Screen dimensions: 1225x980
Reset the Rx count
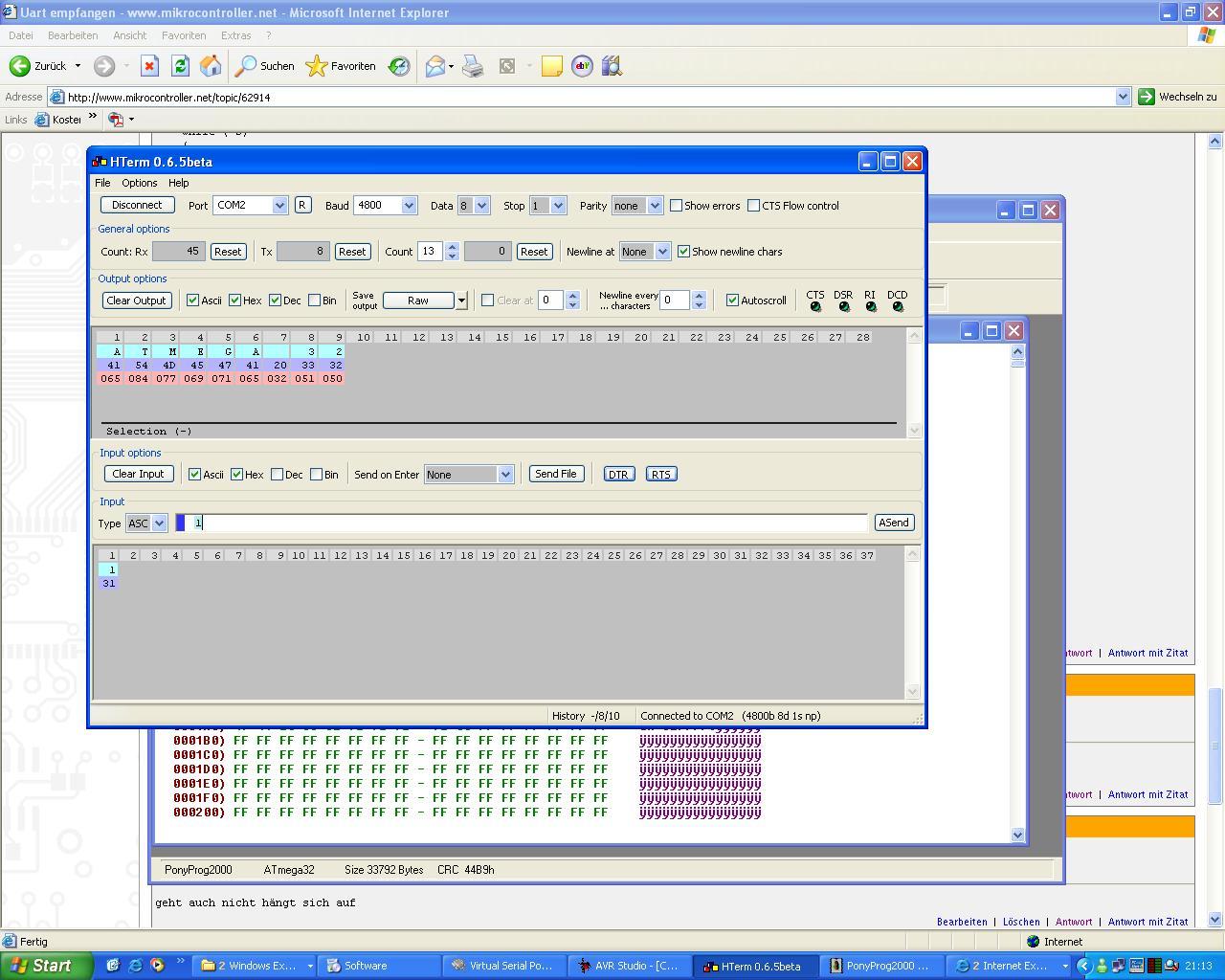228,252
